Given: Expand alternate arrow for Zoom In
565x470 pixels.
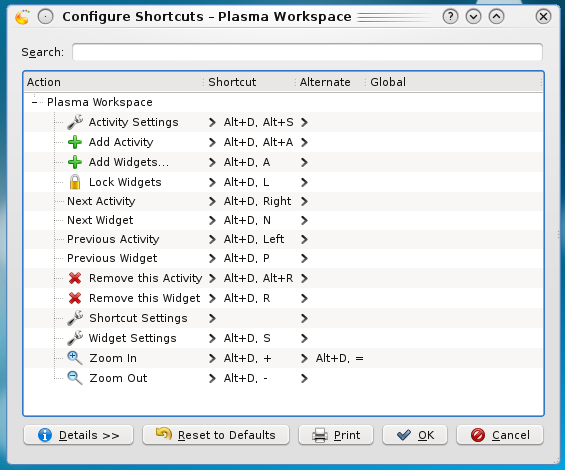Looking at the screenshot, I should pyautogui.click(x=304, y=358).
